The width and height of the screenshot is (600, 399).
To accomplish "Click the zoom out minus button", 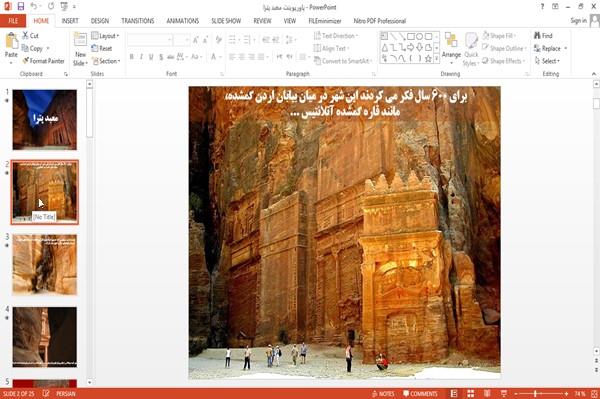I will click(515, 394).
